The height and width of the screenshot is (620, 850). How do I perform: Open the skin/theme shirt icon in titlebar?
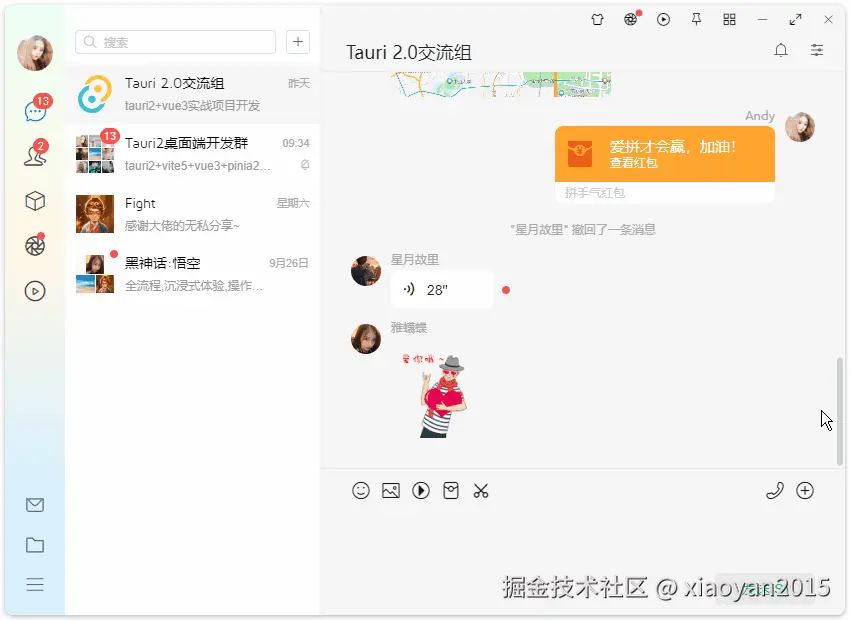pyautogui.click(x=597, y=19)
